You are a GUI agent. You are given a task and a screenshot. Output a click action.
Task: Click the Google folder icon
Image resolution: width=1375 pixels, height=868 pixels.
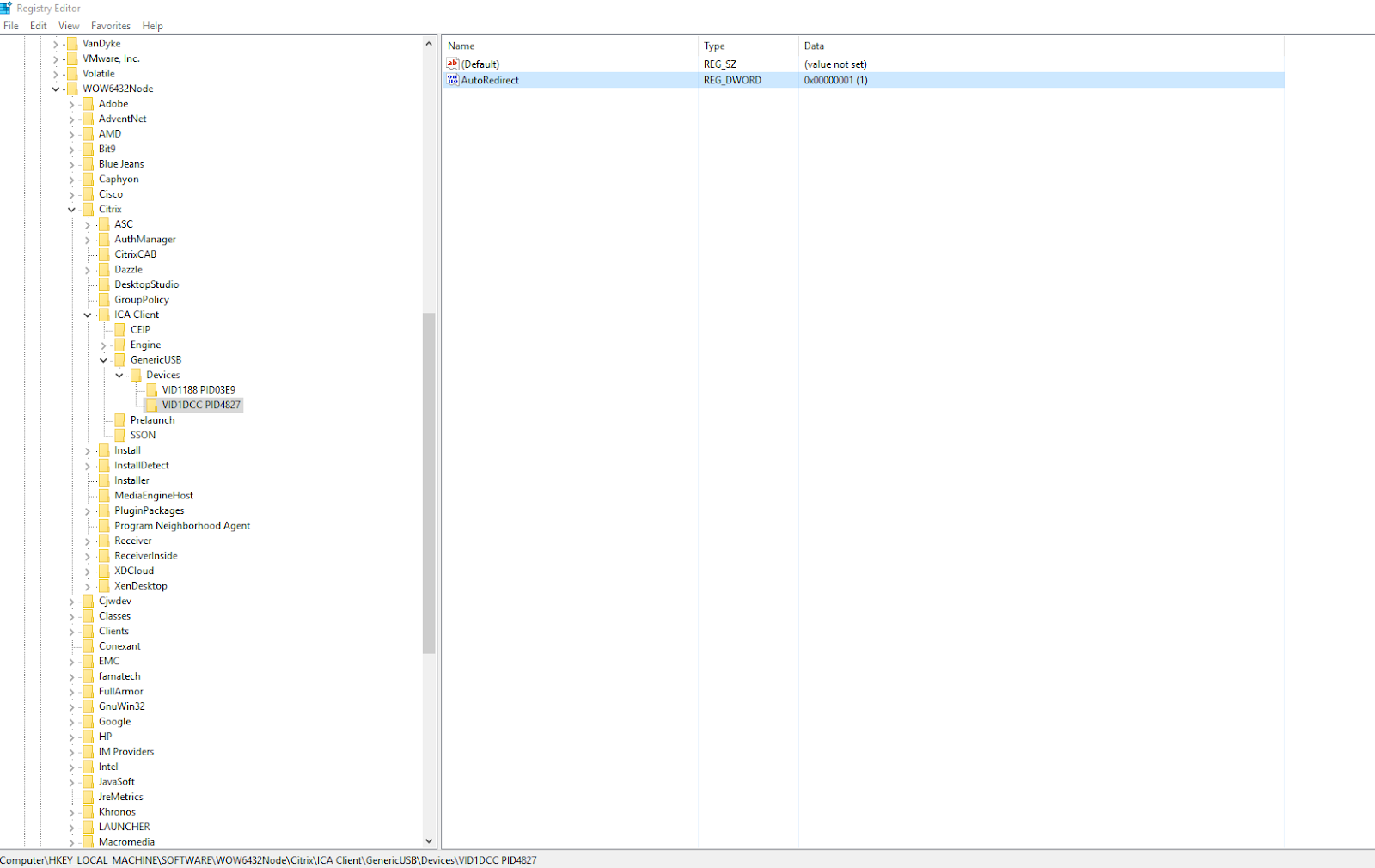click(89, 722)
